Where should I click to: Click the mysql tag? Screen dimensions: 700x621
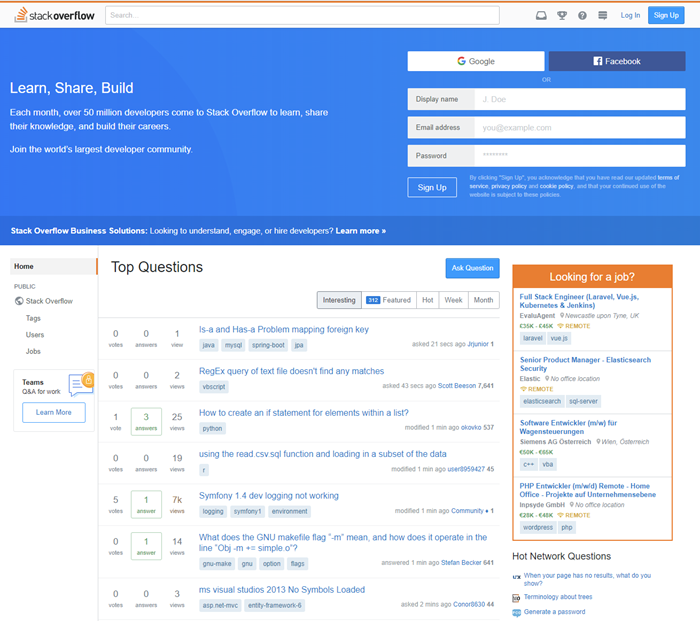(233, 345)
